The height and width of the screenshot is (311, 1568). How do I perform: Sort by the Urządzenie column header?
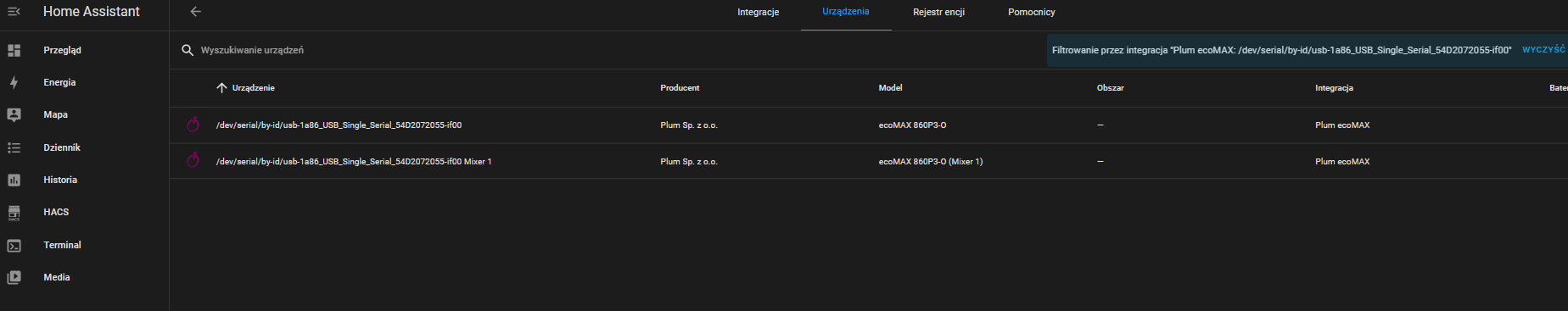click(253, 88)
